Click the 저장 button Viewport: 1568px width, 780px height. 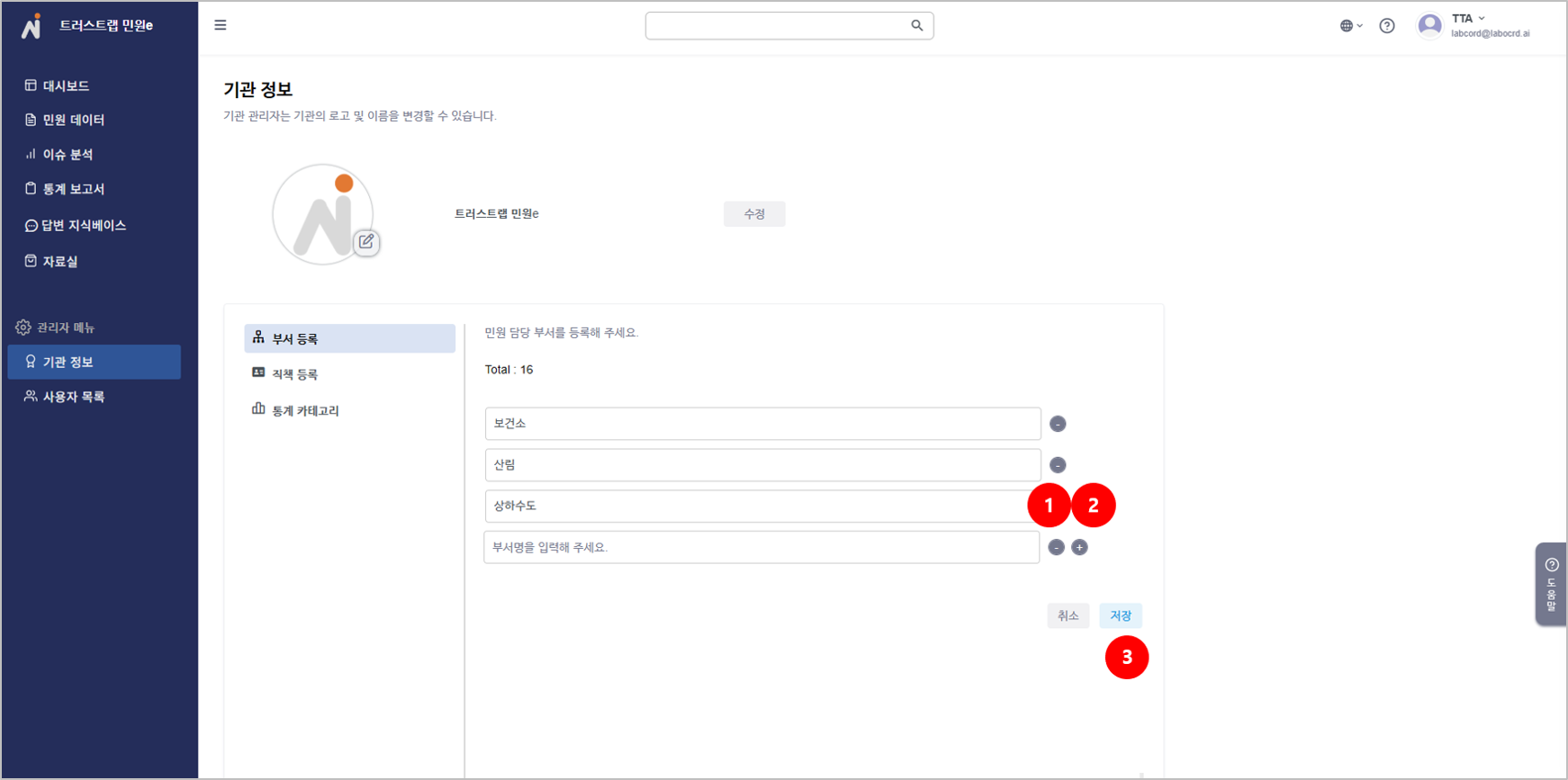click(x=1121, y=615)
